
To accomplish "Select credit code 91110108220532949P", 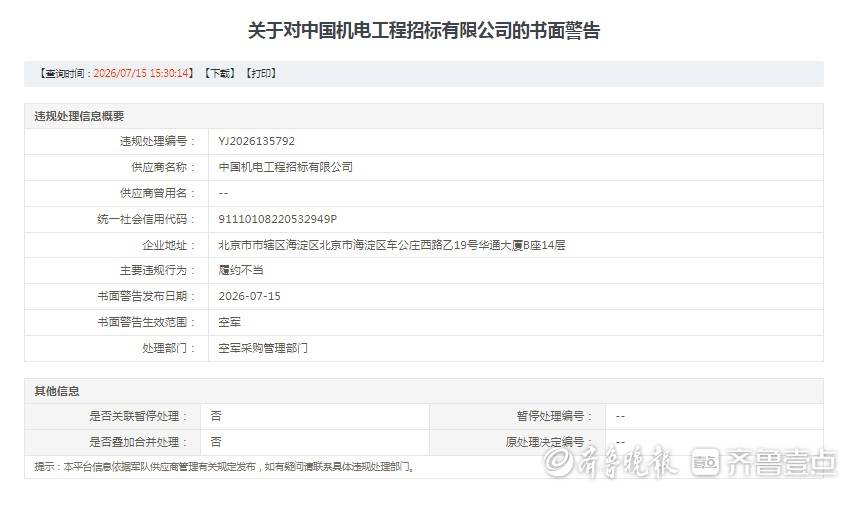I will pos(278,219).
